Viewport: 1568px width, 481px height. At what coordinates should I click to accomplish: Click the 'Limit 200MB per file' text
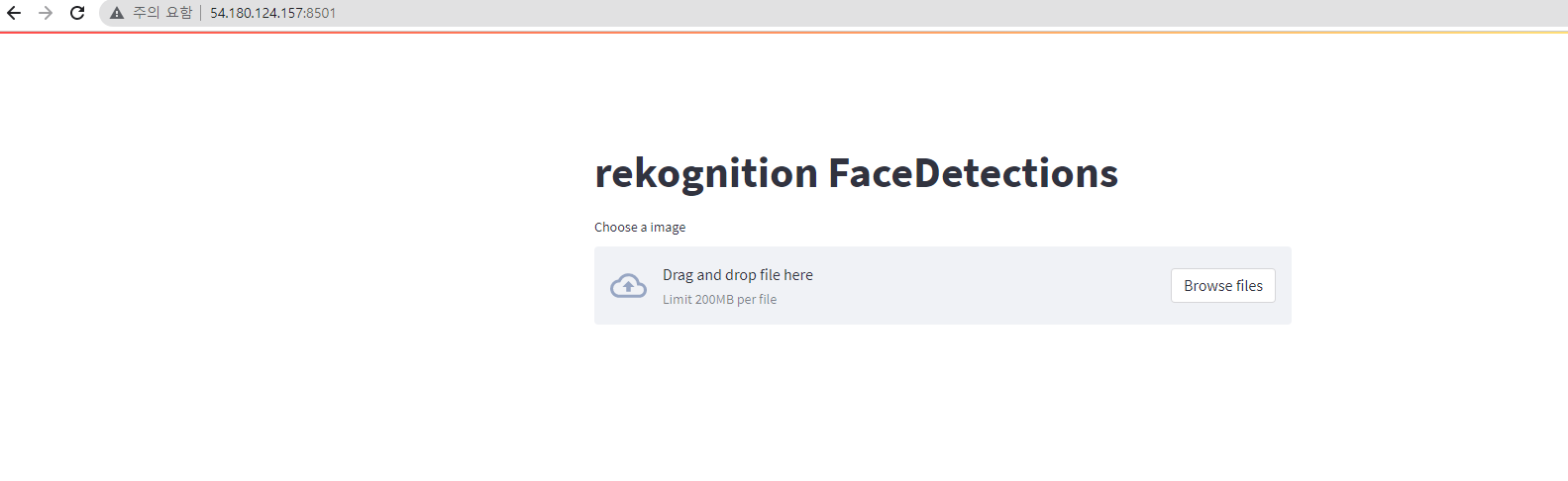point(719,300)
